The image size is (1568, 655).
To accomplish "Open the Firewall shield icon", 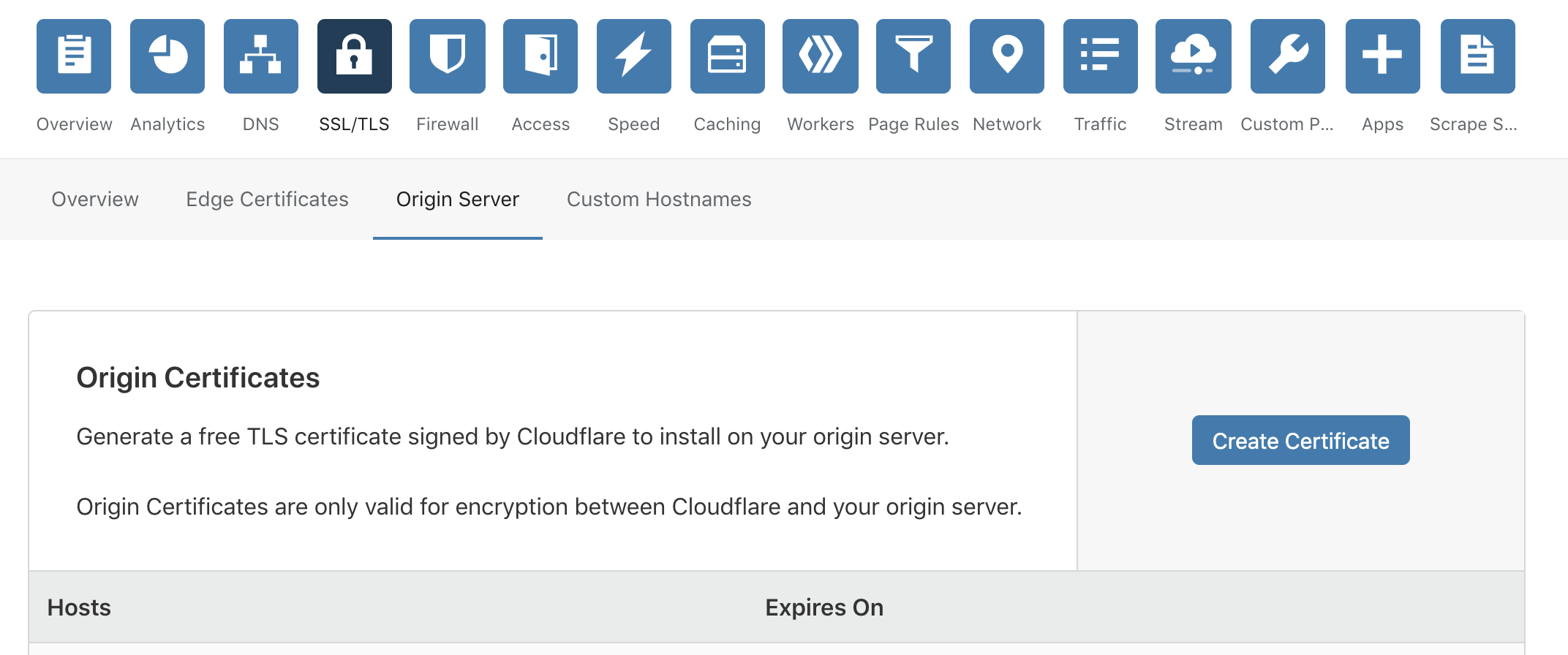I will (x=448, y=56).
